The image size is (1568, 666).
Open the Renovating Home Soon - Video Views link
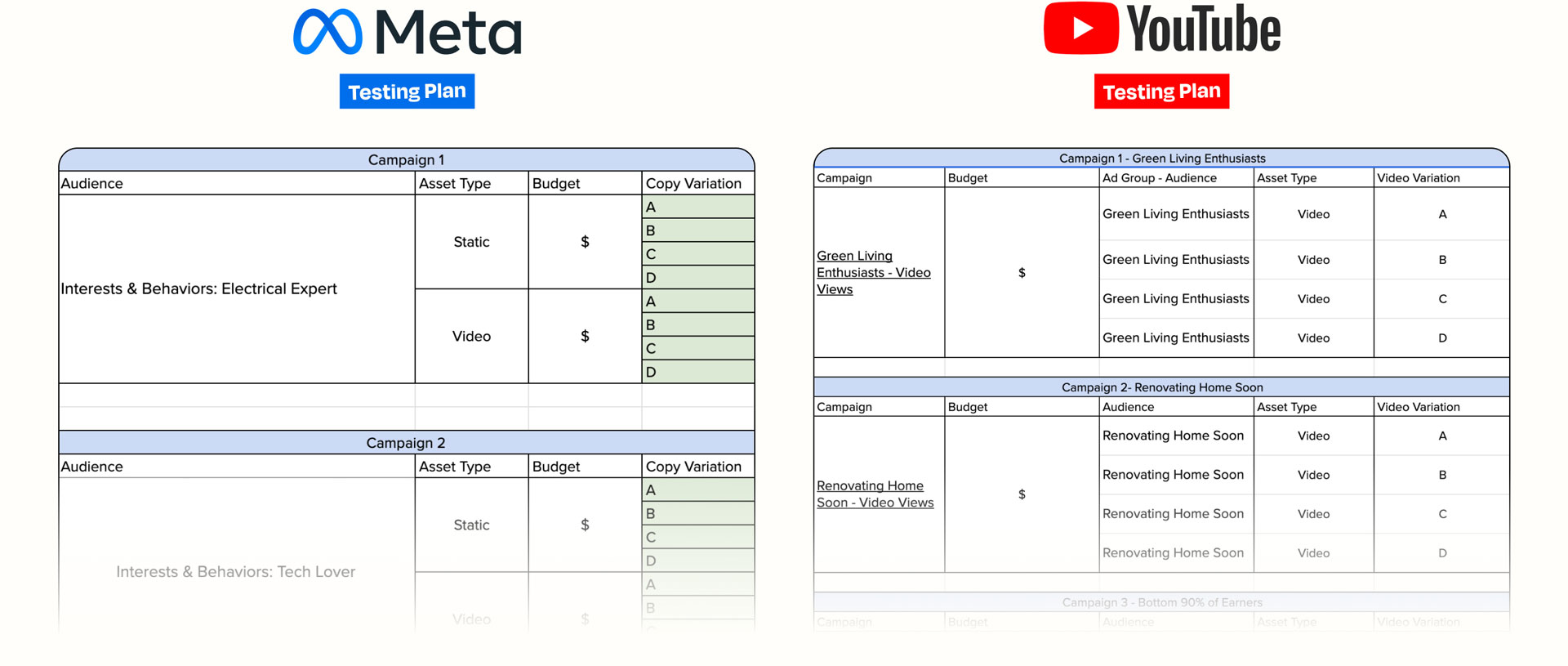(875, 494)
